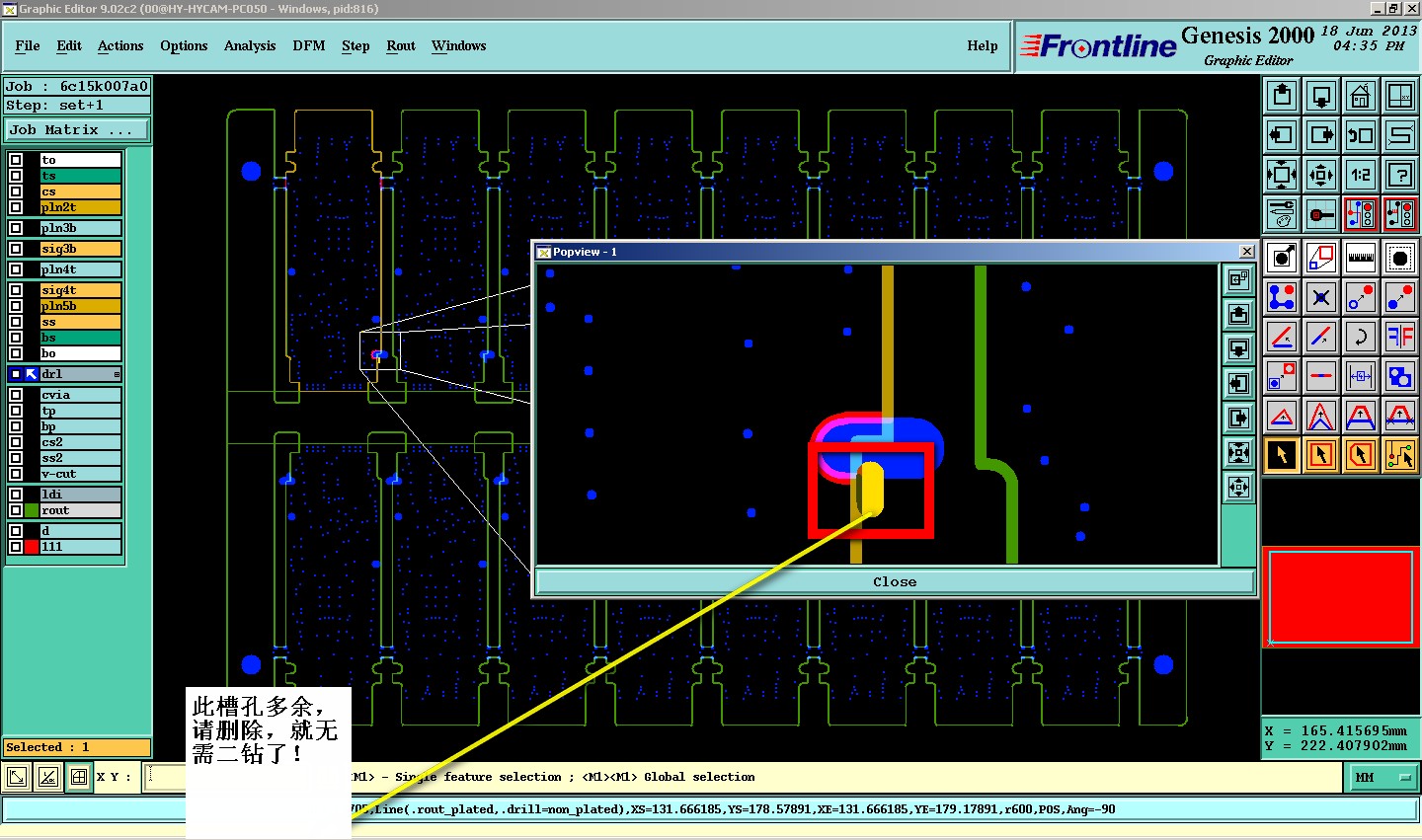
Task: Click the Job Matrix button
Action: pos(77,130)
